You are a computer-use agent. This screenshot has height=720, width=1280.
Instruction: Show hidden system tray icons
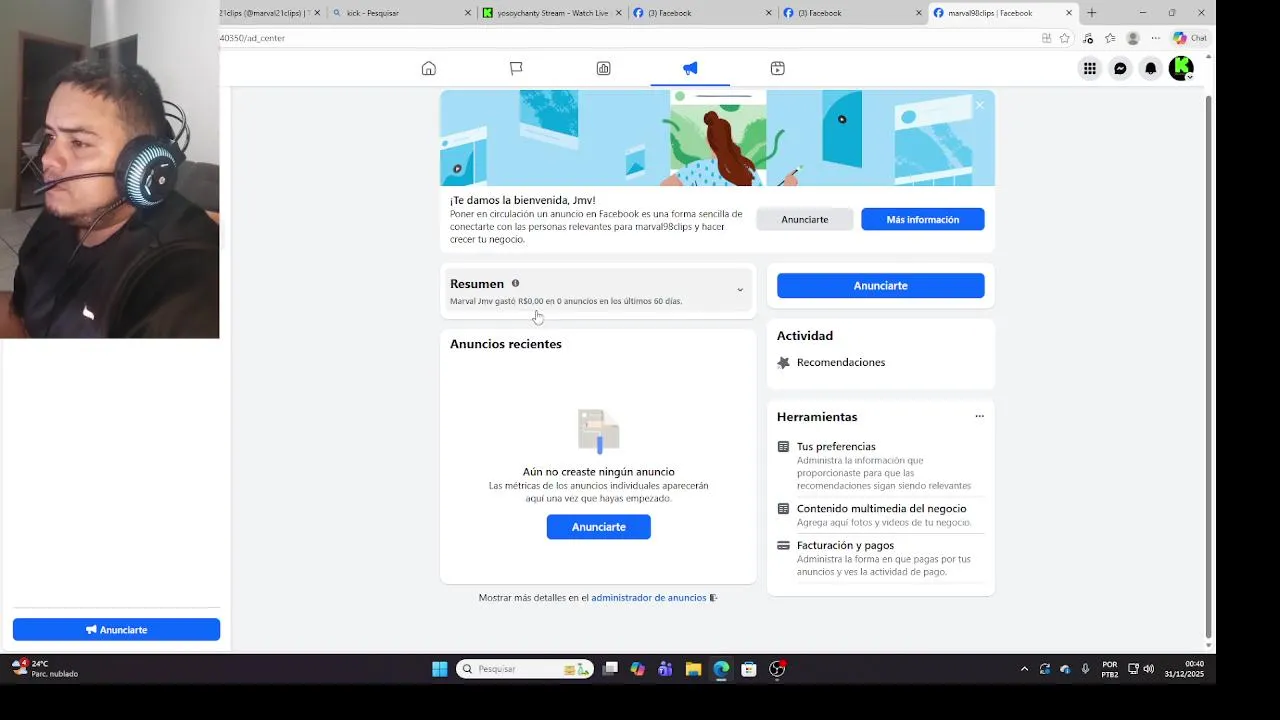click(1024, 669)
